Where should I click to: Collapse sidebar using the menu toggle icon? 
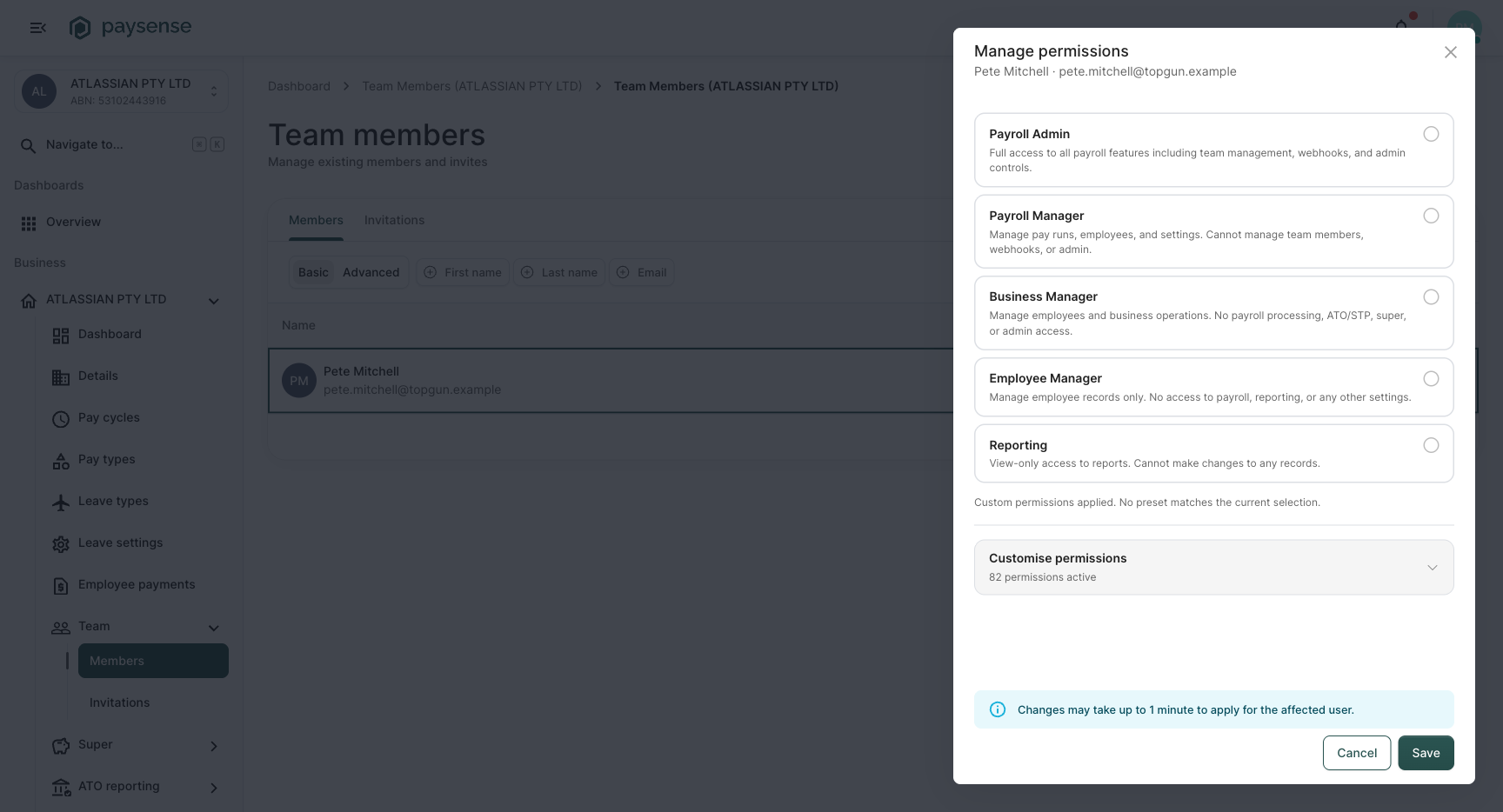pyautogui.click(x=38, y=28)
